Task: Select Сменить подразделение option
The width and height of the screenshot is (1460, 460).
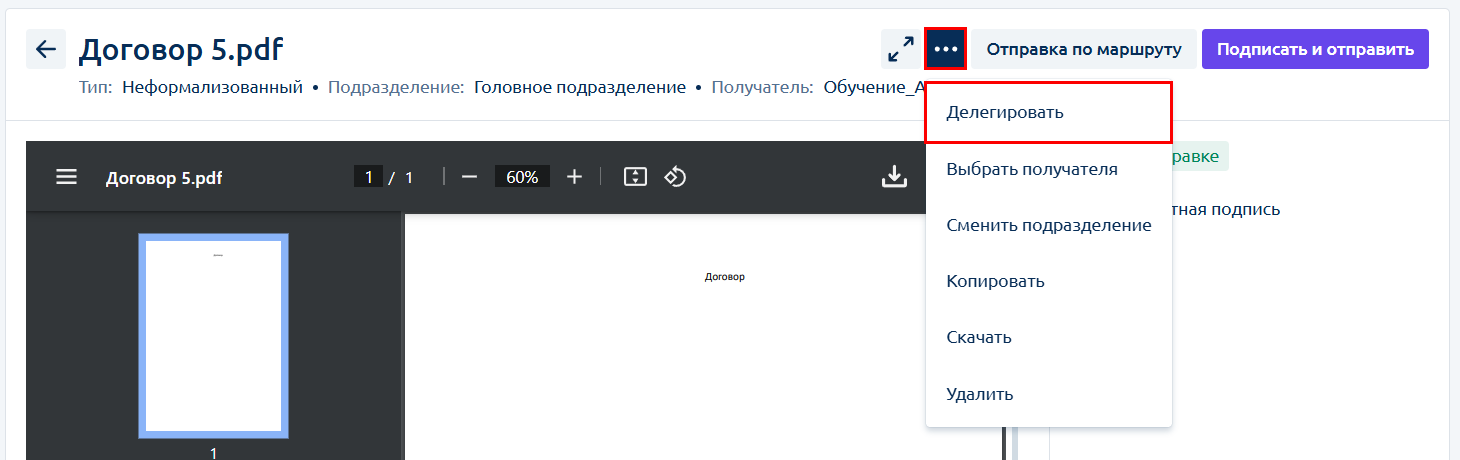Action: pos(1048,225)
